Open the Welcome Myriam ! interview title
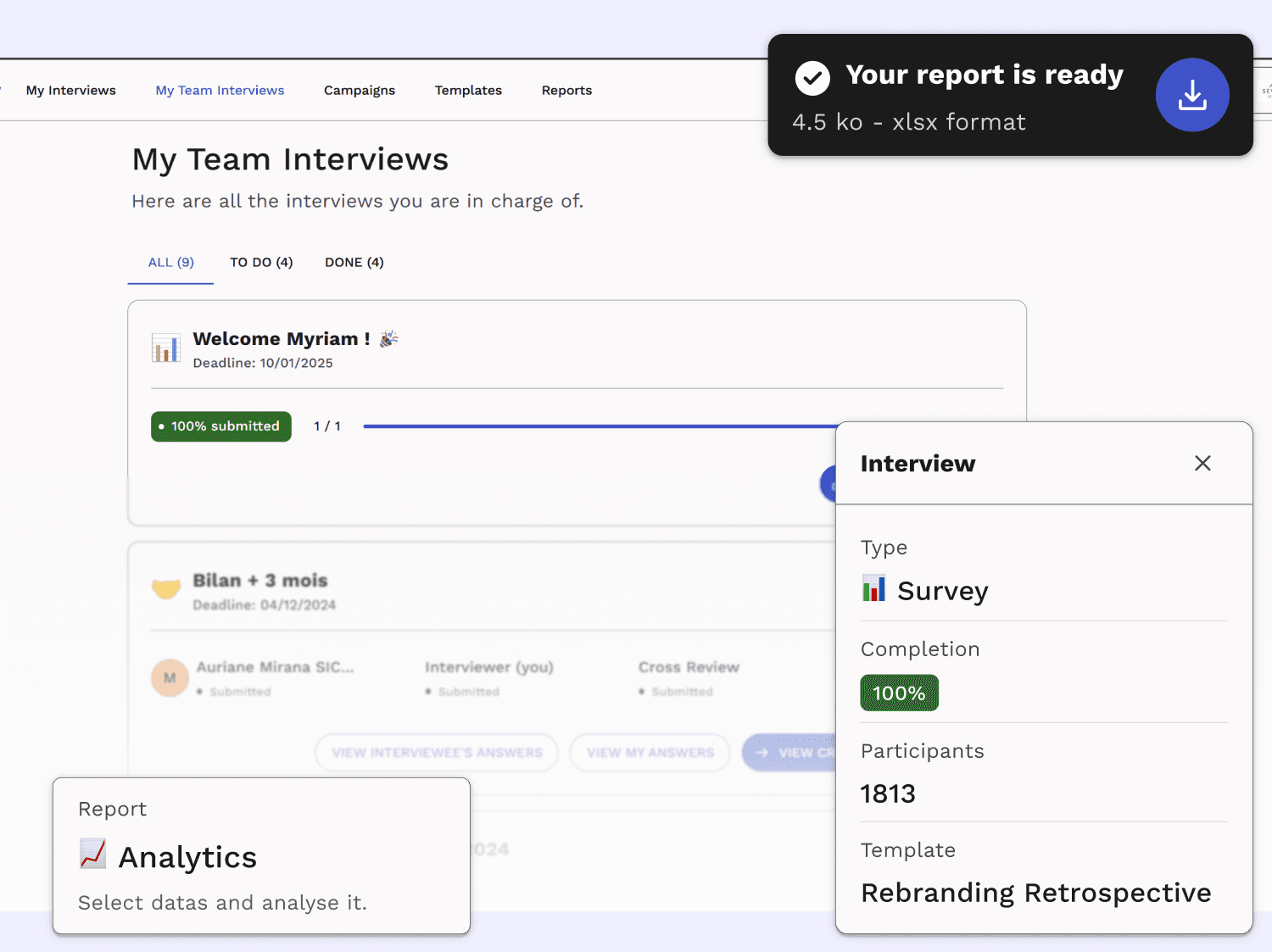 click(282, 338)
